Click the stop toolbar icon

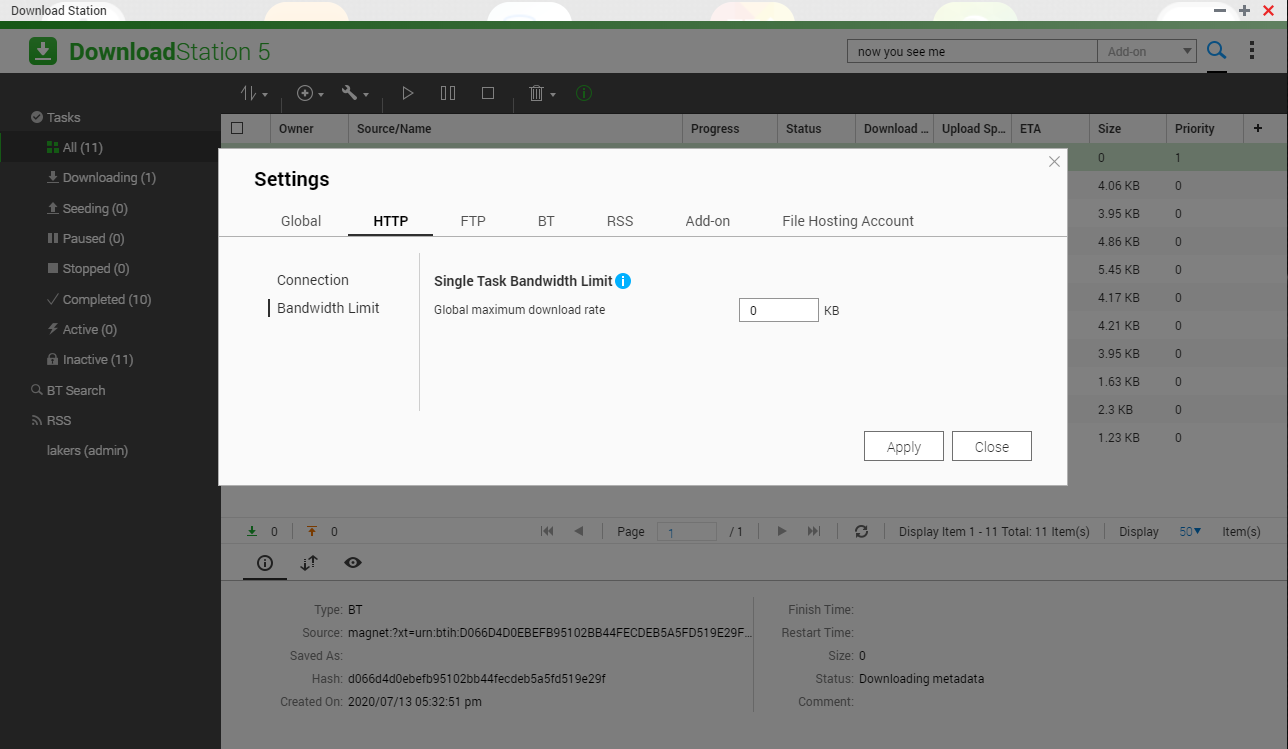tap(488, 93)
